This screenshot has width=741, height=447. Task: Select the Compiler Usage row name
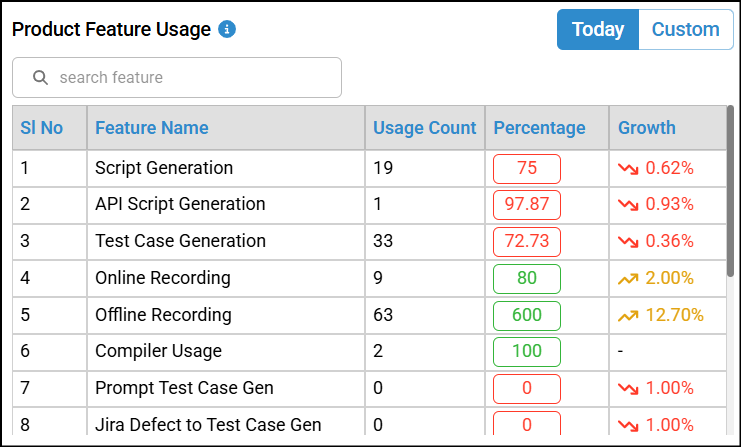coord(158,351)
